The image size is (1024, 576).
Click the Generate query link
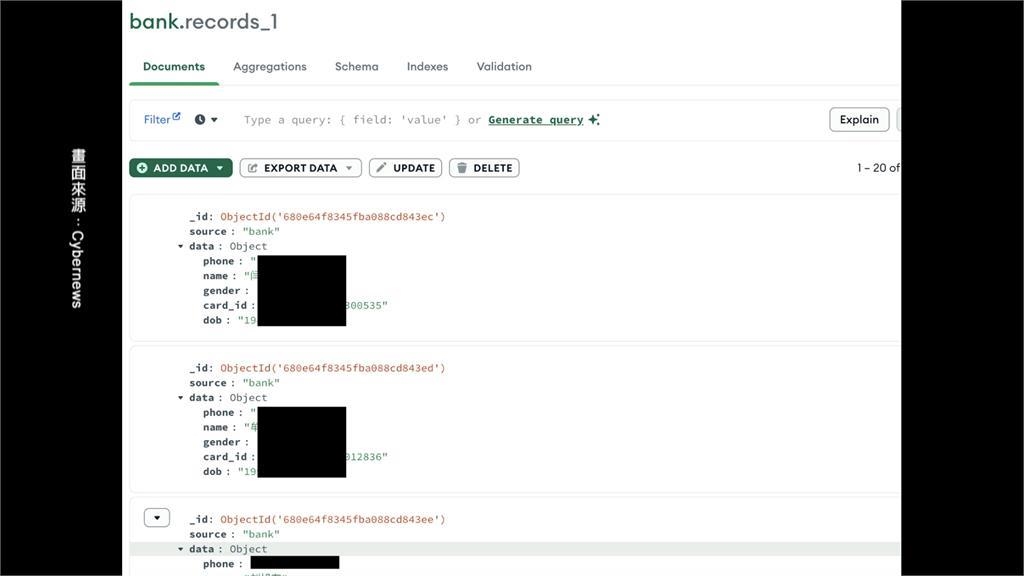pyautogui.click(x=535, y=120)
